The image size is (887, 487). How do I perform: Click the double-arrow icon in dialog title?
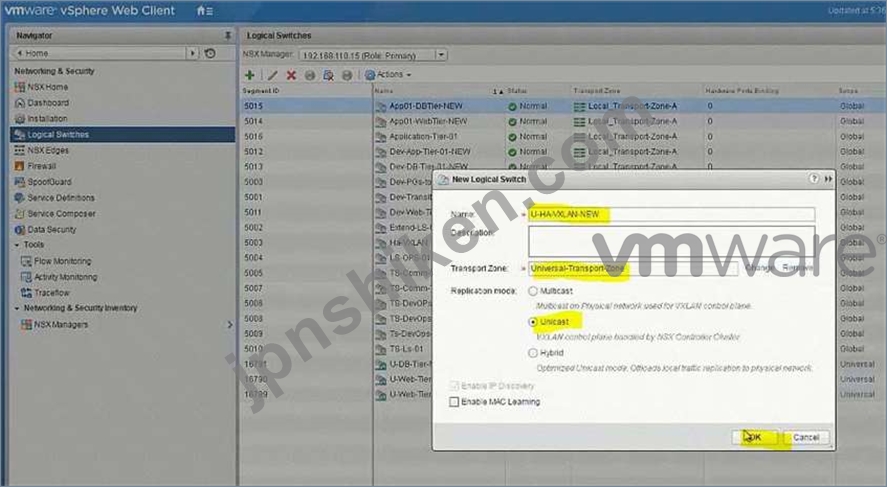point(828,179)
